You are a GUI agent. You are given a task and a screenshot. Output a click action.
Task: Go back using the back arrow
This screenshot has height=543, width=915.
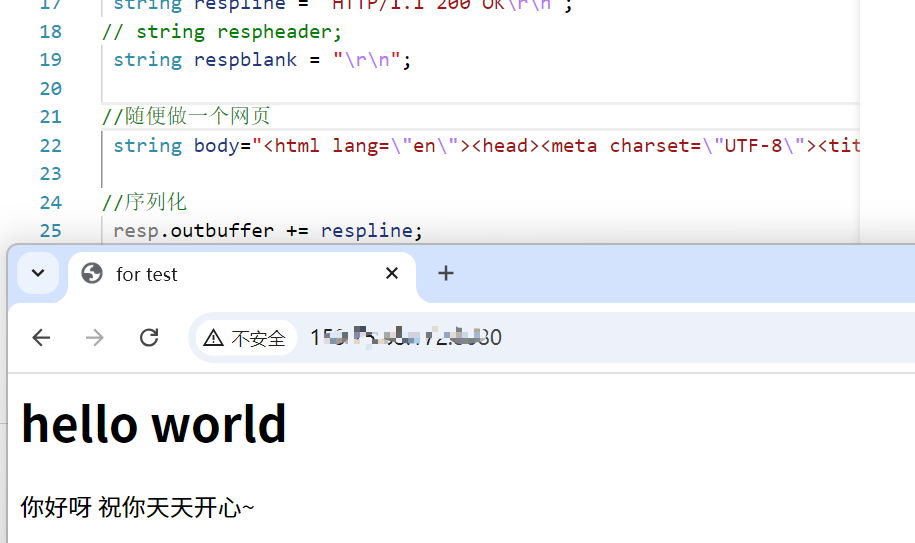click(x=41, y=338)
